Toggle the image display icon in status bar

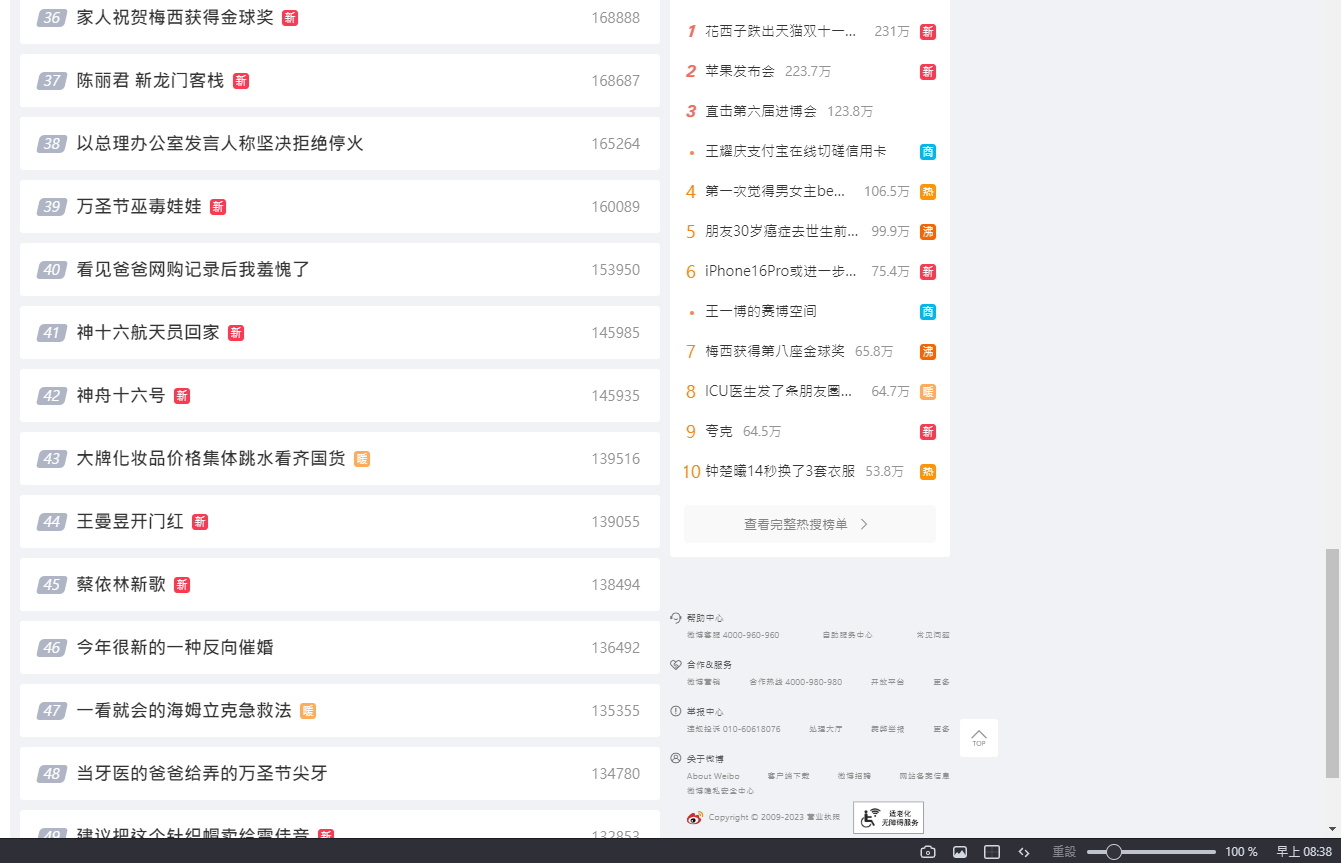960,852
